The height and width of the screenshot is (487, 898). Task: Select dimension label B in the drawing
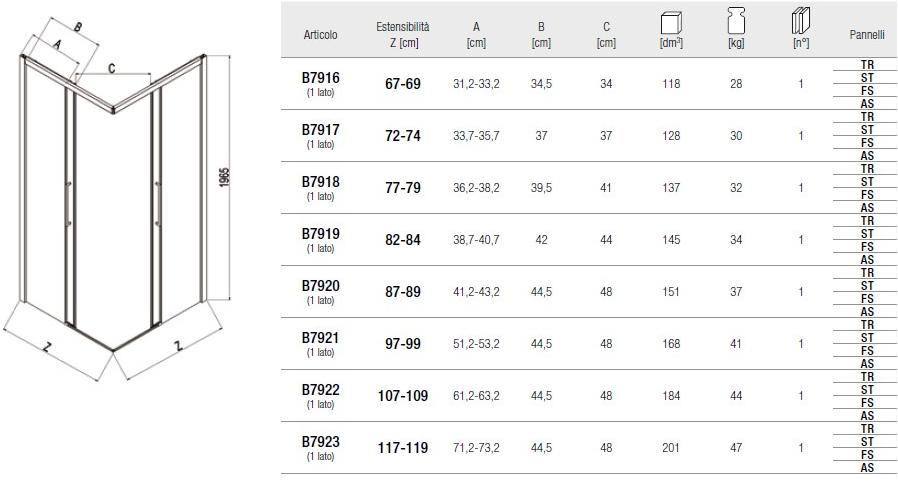coord(78,26)
